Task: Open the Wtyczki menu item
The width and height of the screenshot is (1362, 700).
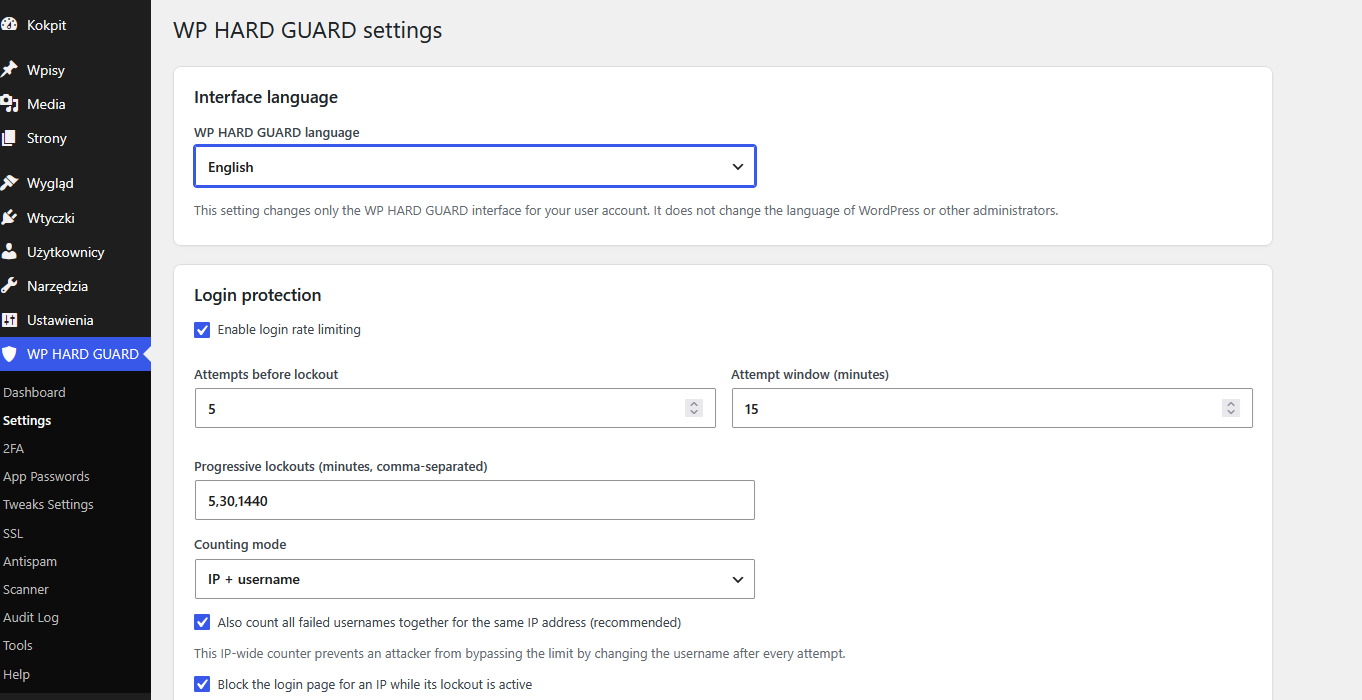Action: (x=75, y=218)
